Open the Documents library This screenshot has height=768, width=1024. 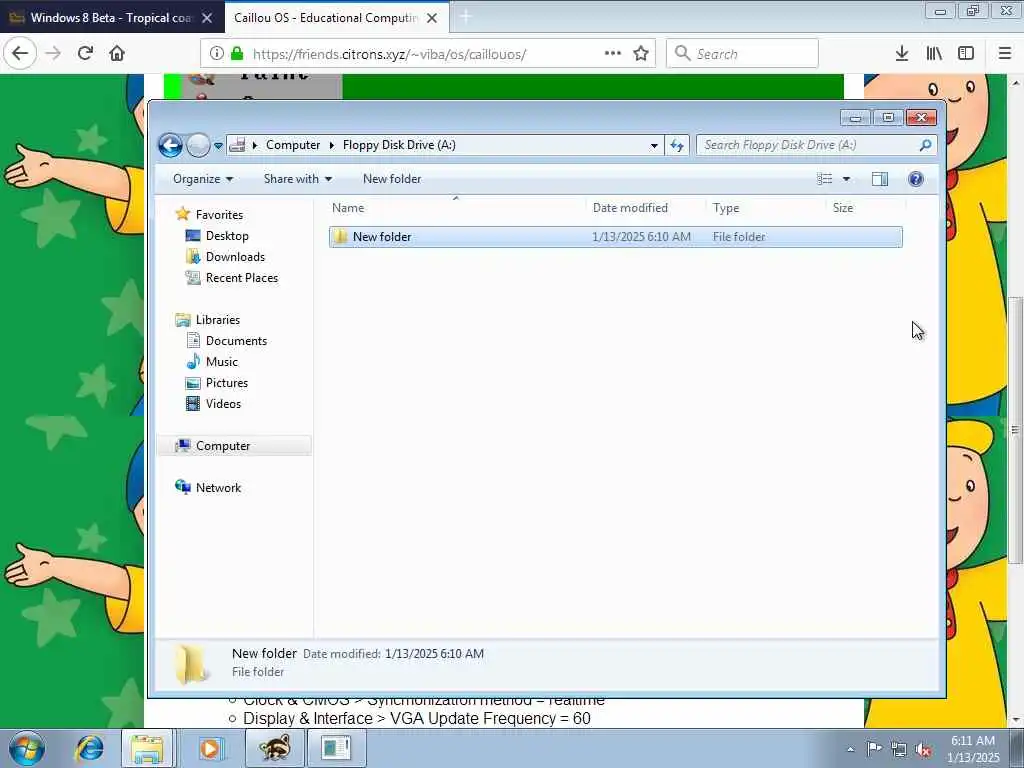[x=236, y=341]
